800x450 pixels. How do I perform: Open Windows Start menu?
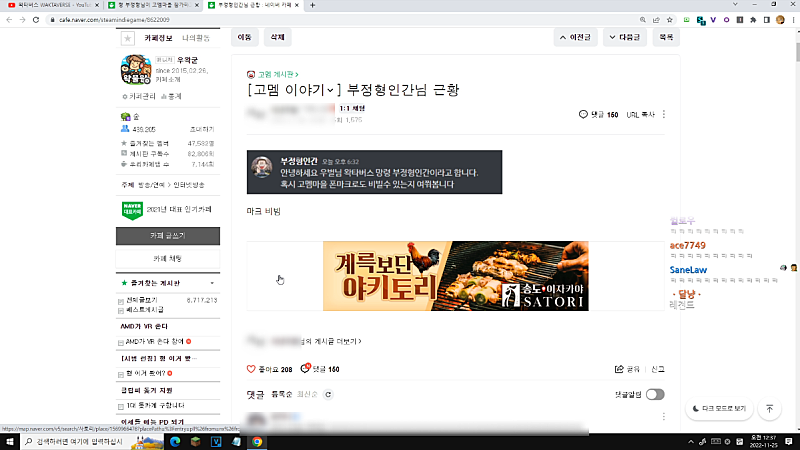coord(10,442)
